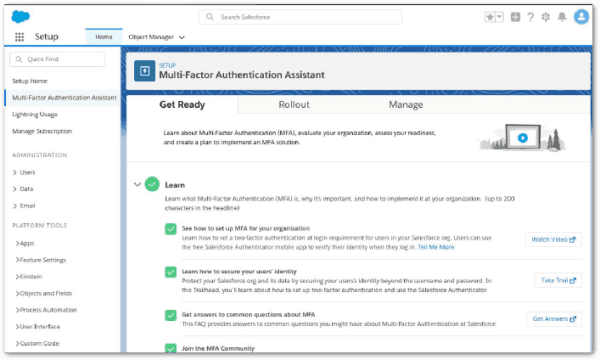Select the Object Manager tab
The image size is (600, 360).
pyautogui.click(x=151, y=37)
